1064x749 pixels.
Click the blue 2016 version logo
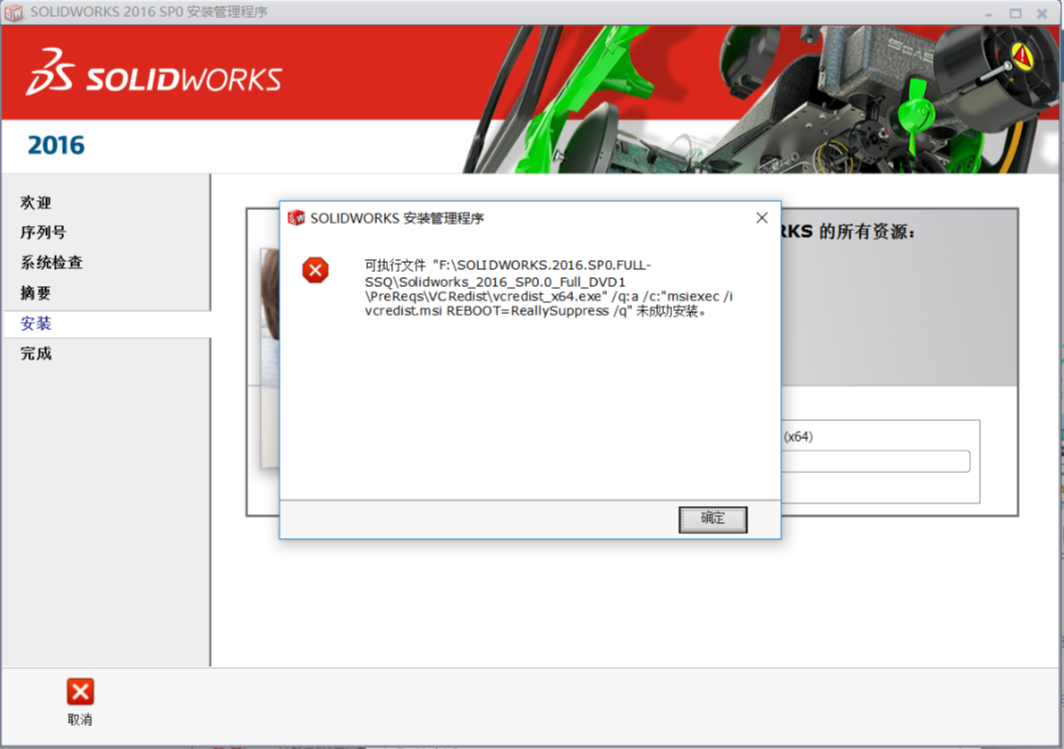pyautogui.click(x=54, y=144)
